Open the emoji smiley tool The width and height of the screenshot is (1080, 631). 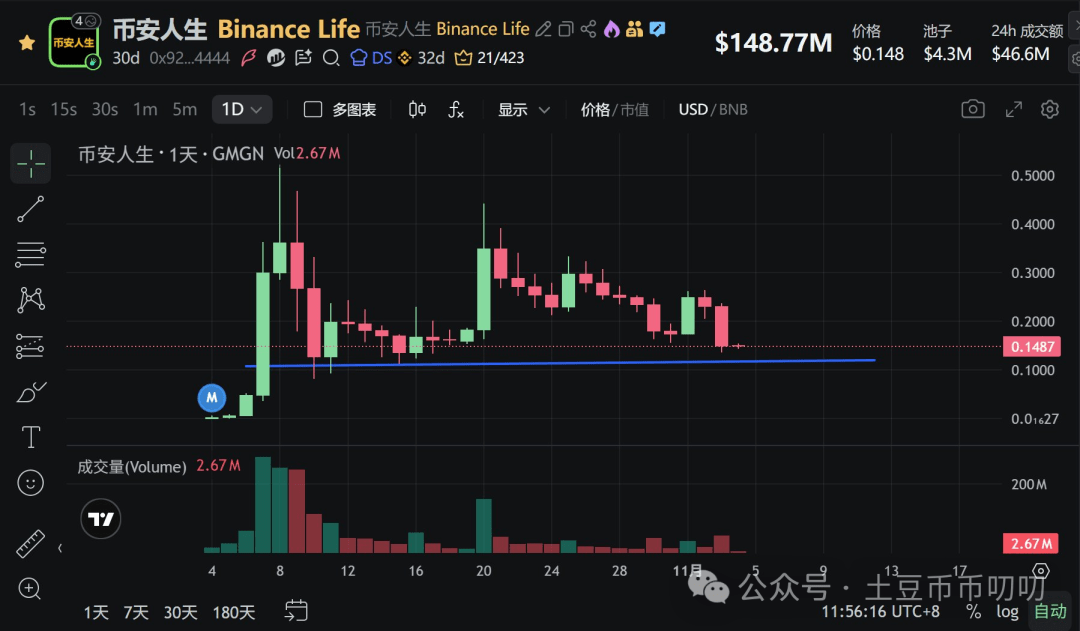pyautogui.click(x=30, y=483)
